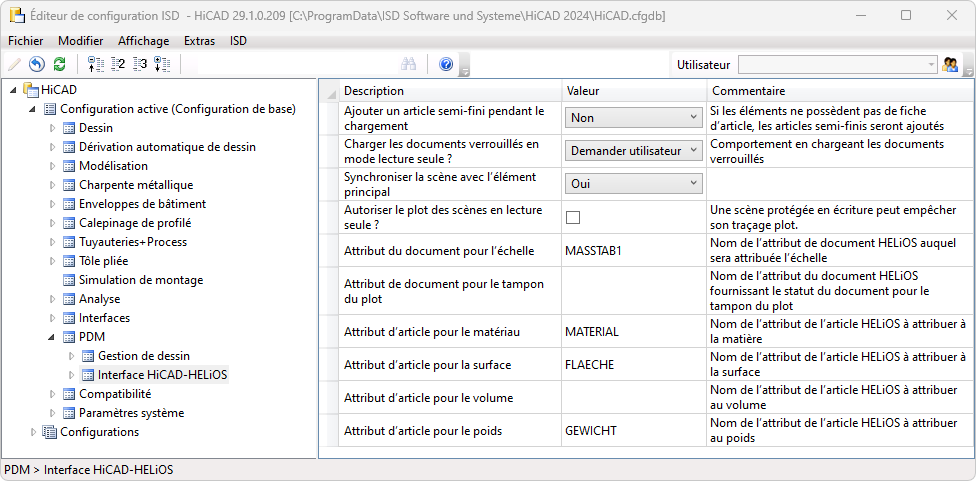Screen dimensions: 976x481
Task: Open the Modifier menu
Action: [x=80, y=41]
